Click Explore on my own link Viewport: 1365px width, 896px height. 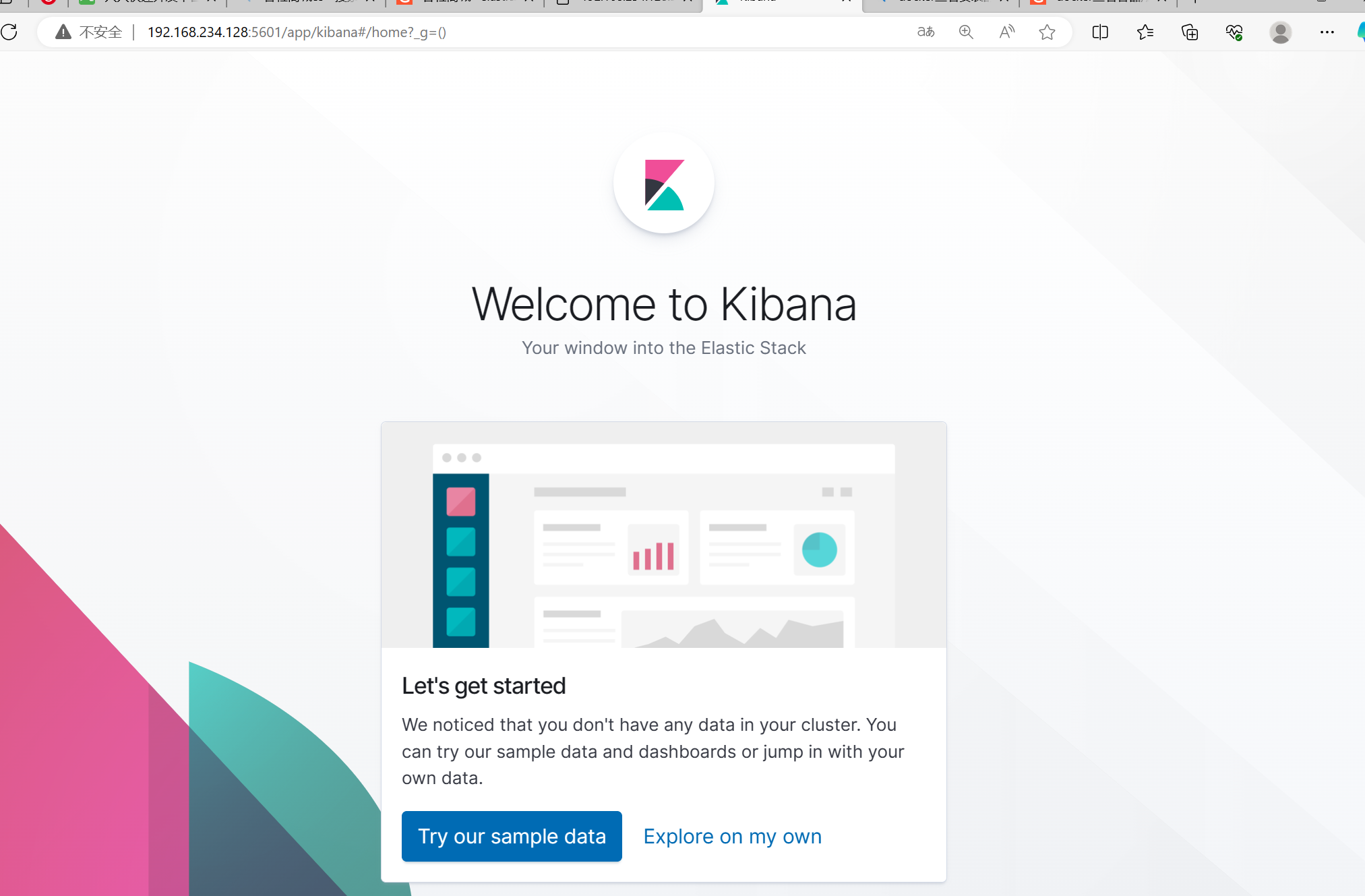pos(732,836)
